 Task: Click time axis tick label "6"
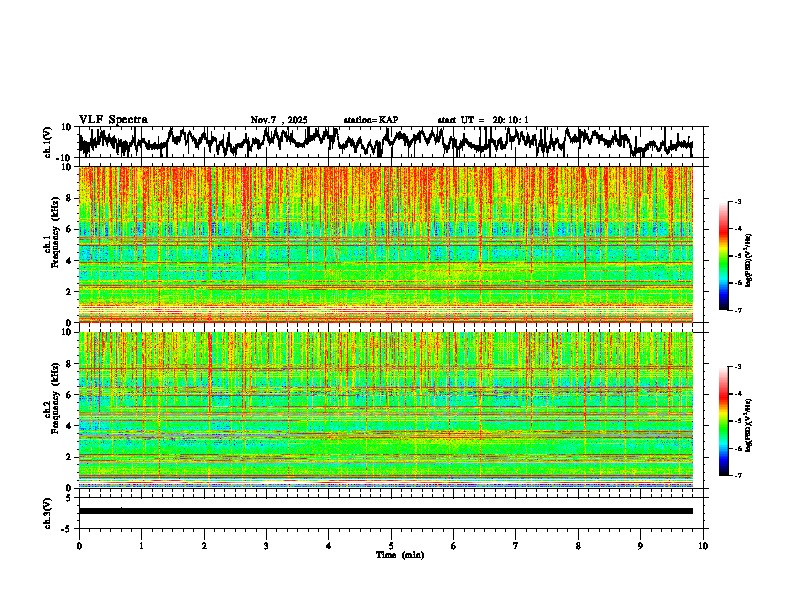[x=453, y=546]
